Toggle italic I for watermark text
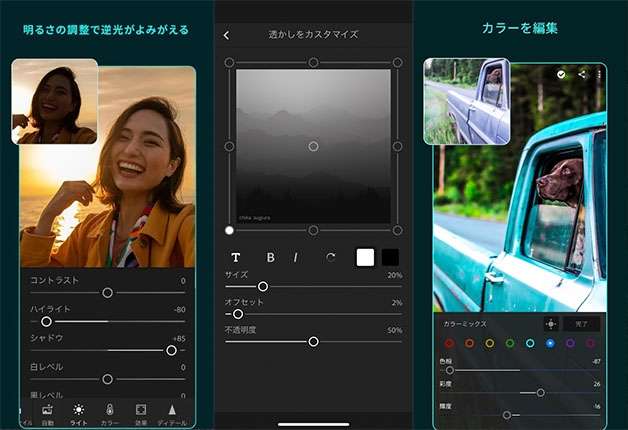Screen dimensions: 628x430 296,257
